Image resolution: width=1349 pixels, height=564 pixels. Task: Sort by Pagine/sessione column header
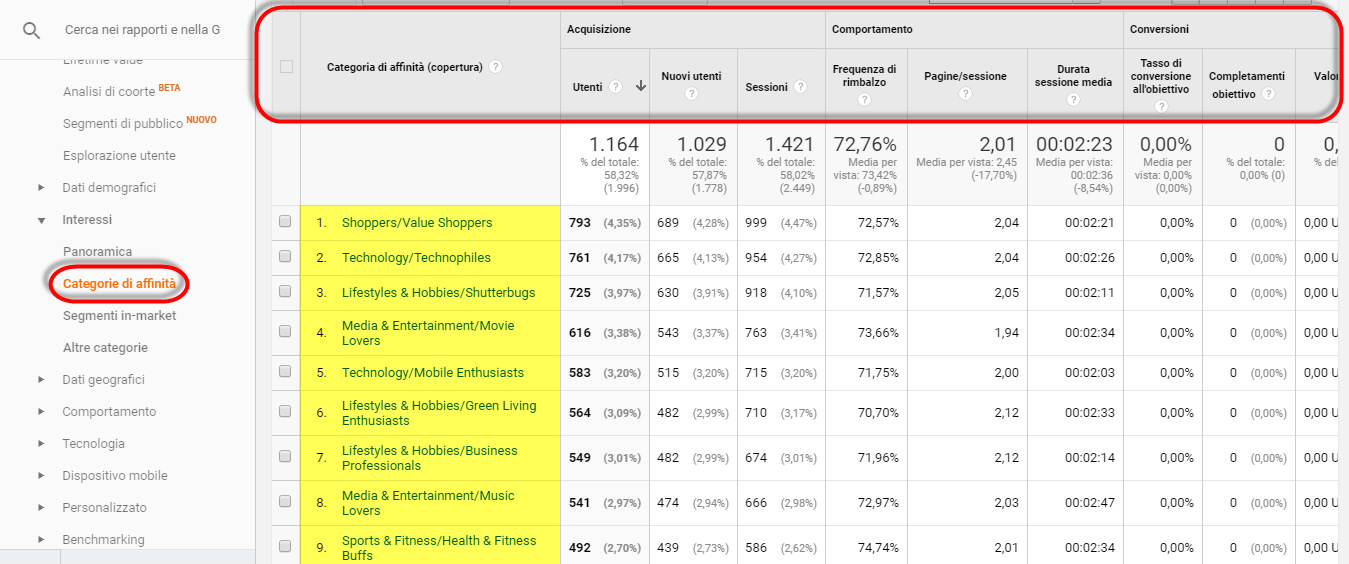tap(965, 76)
